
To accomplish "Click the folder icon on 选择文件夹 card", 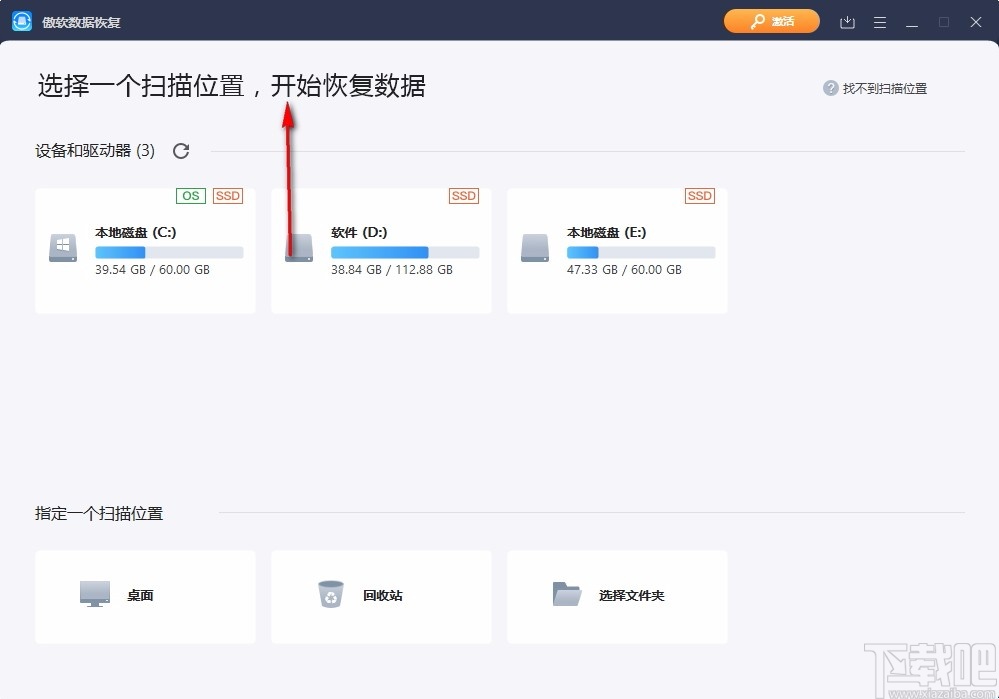I will (567, 593).
